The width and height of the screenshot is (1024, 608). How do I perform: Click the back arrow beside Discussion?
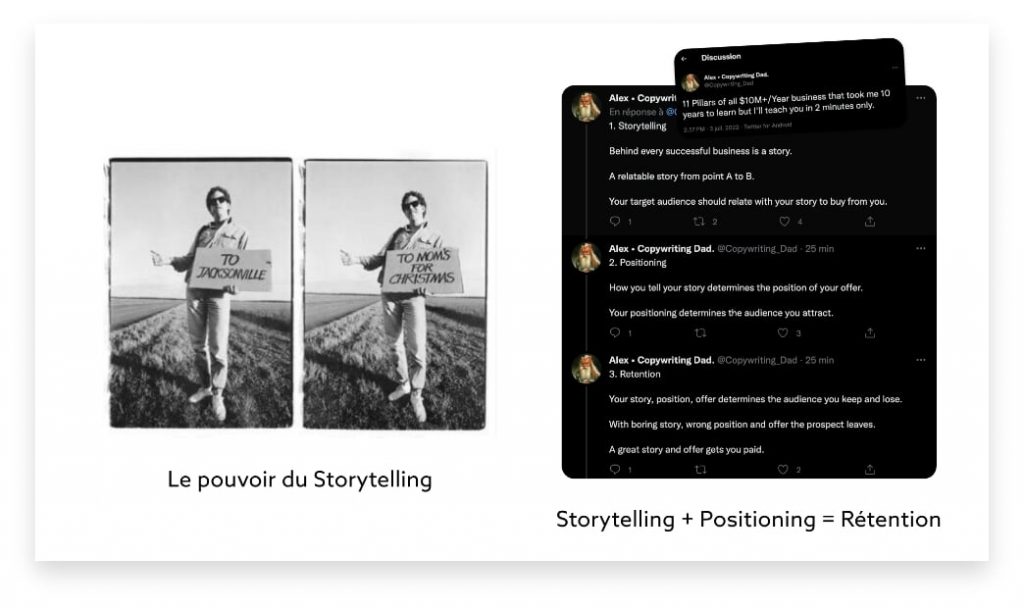point(684,59)
